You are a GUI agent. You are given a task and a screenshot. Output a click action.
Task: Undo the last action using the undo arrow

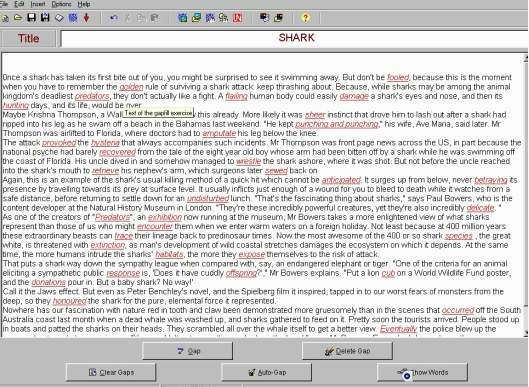click(114, 18)
